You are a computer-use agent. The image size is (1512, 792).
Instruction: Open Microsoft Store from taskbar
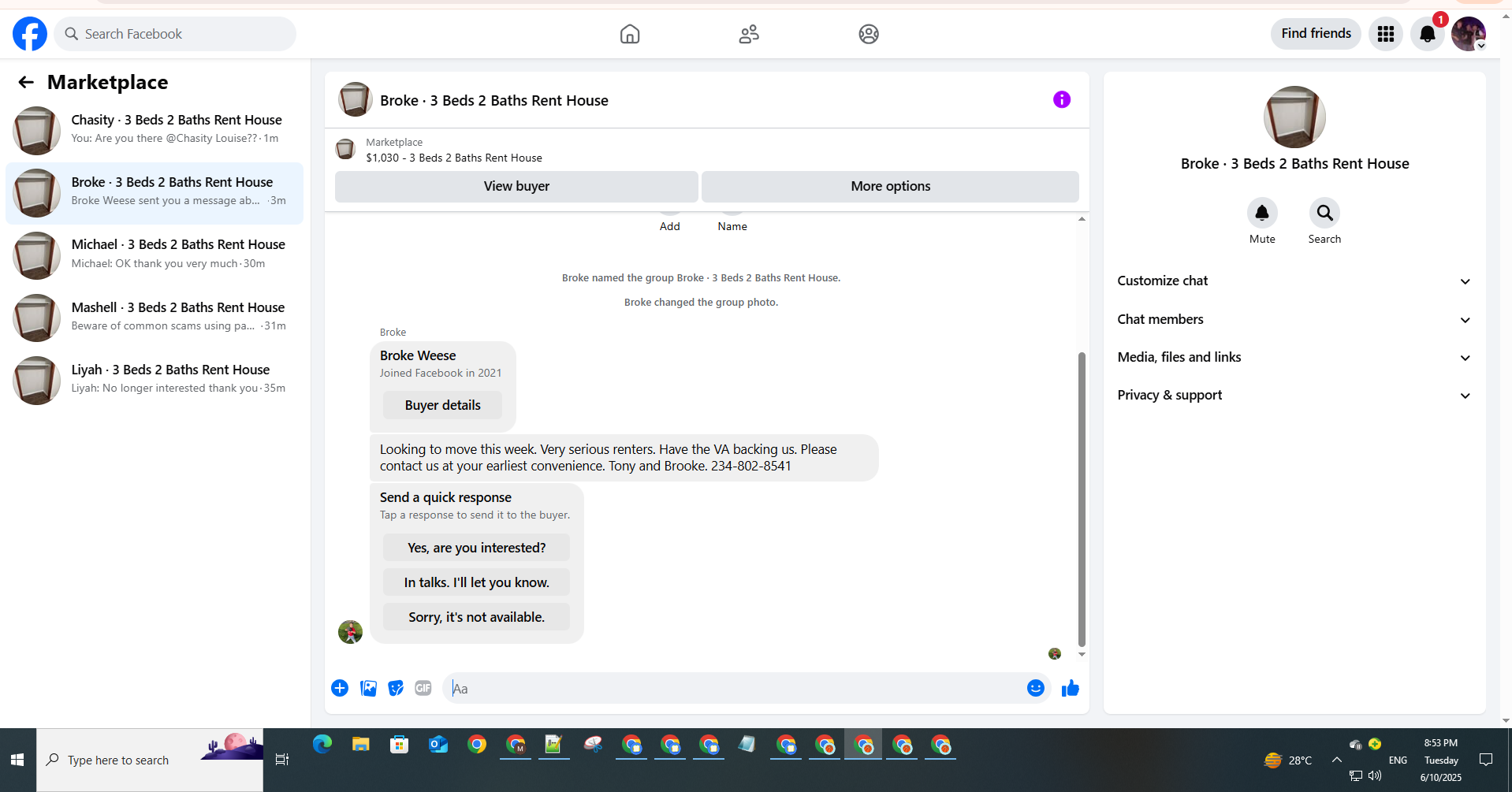click(400, 744)
